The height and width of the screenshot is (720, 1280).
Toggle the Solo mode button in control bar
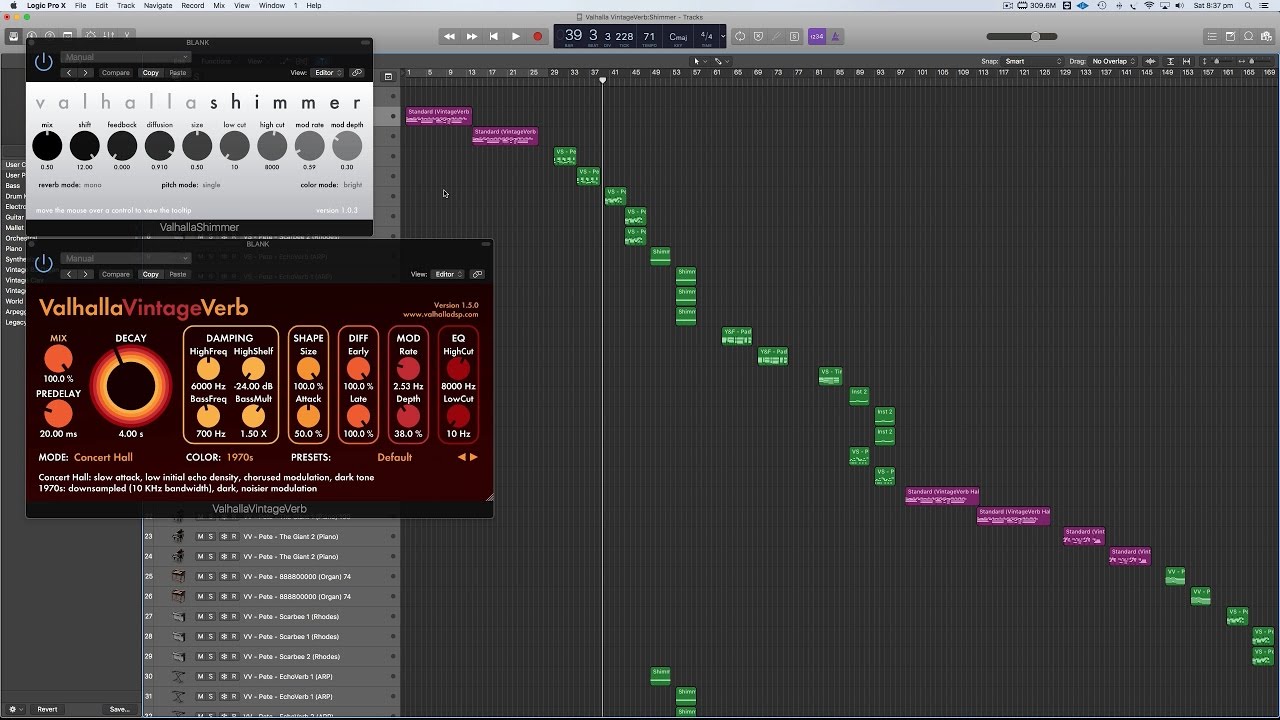point(795,37)
